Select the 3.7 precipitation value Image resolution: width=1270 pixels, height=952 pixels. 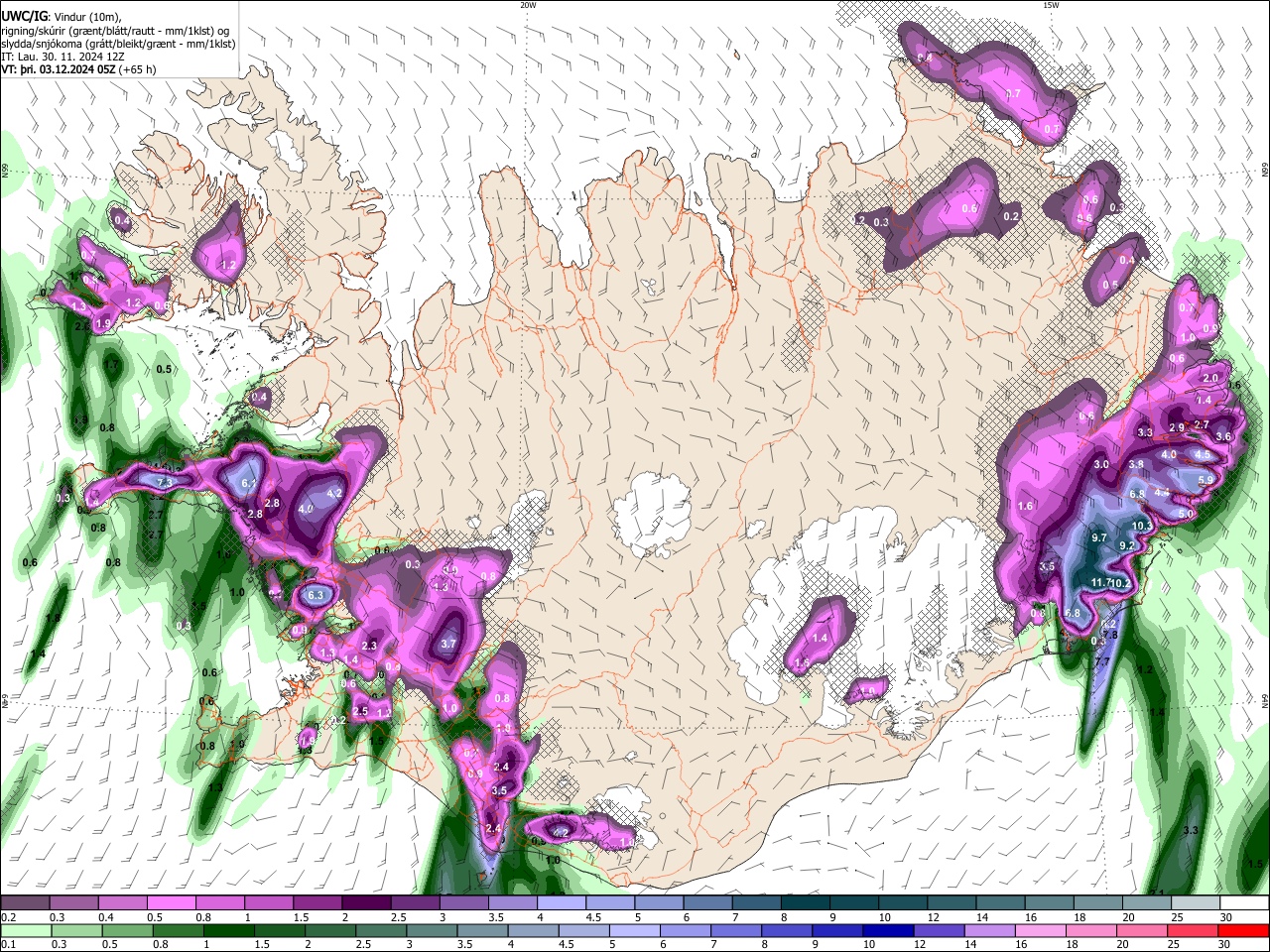click(x=447, y=644)
